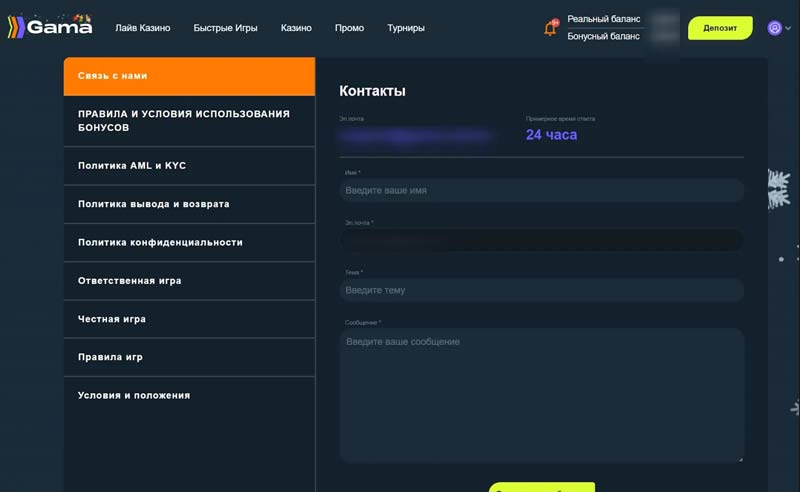Screen dimensions: 800x492
Task: Select Ответственная игра in sidebar
Action: (189, 281)
